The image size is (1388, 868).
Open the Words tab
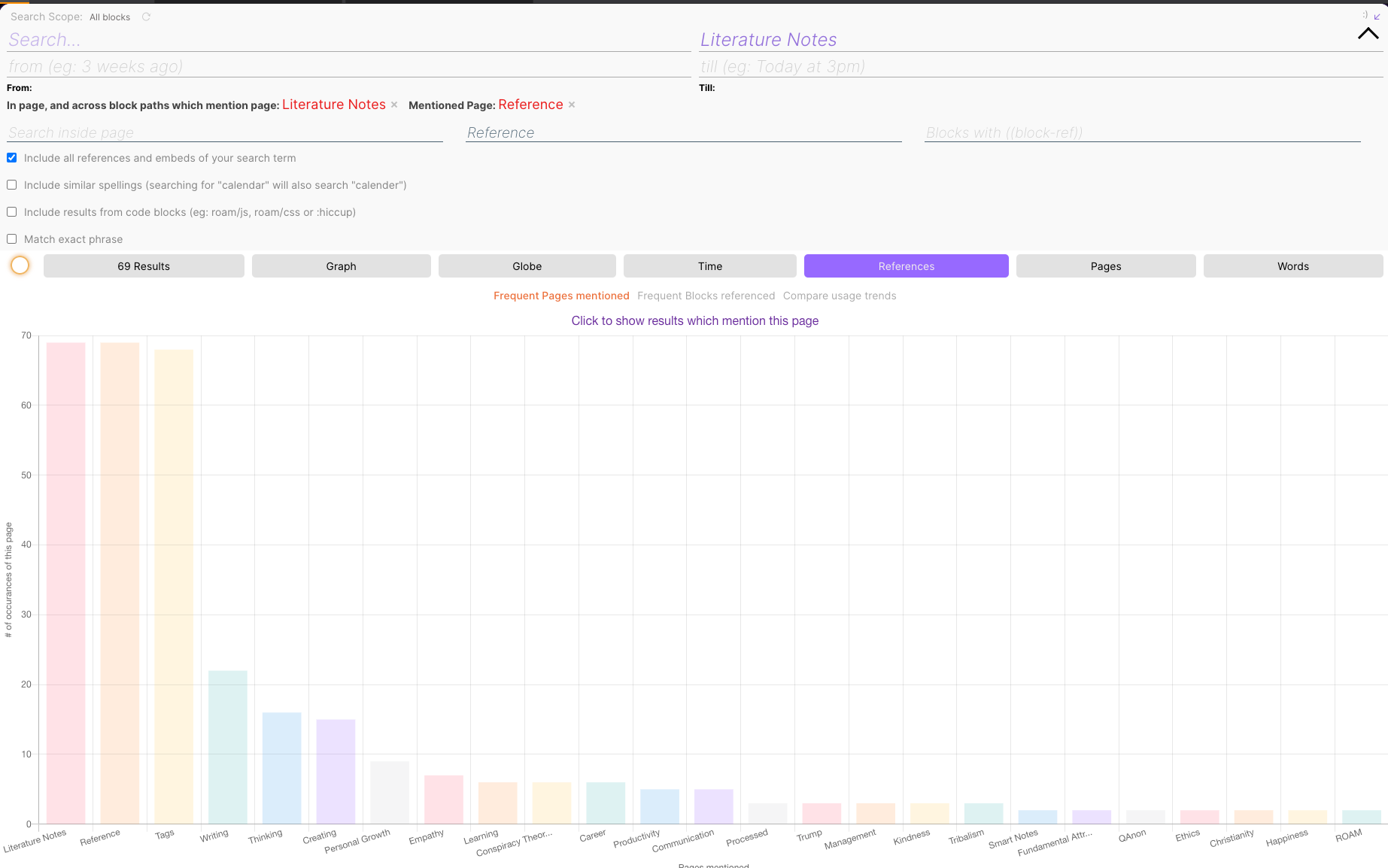pos(1292,266)
